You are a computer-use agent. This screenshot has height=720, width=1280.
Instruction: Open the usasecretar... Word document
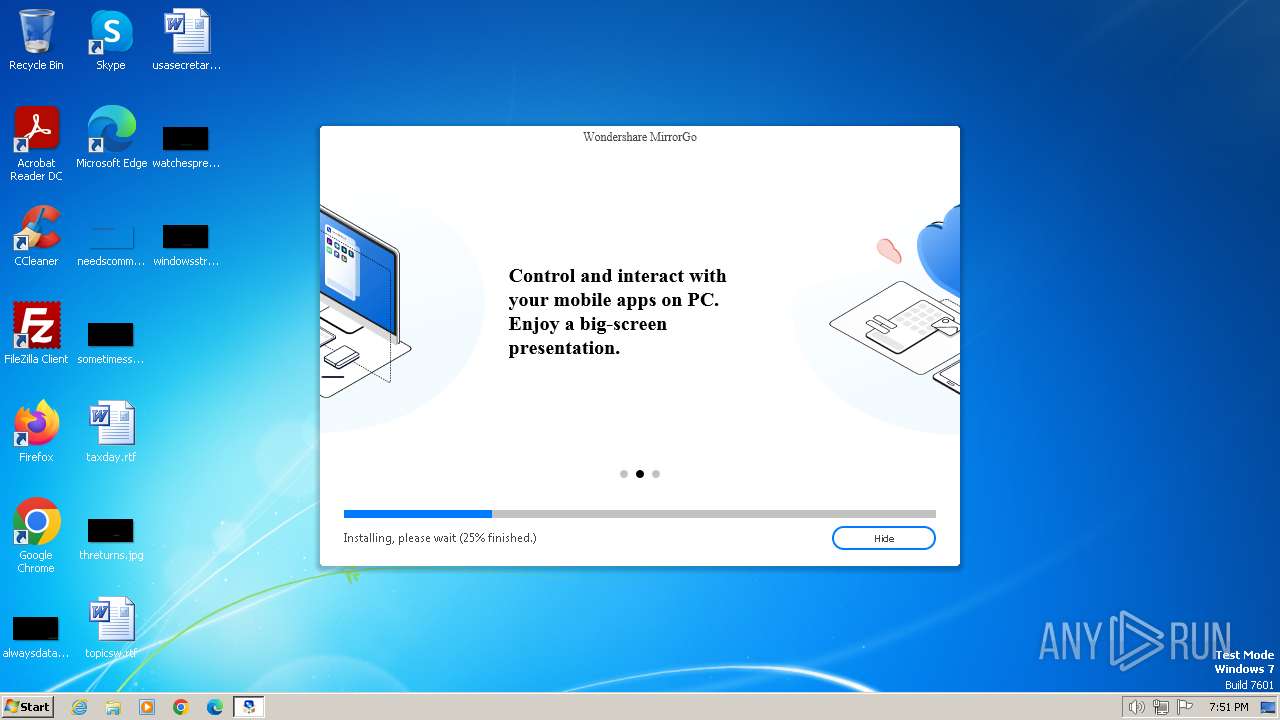click(x=186, y=40)
